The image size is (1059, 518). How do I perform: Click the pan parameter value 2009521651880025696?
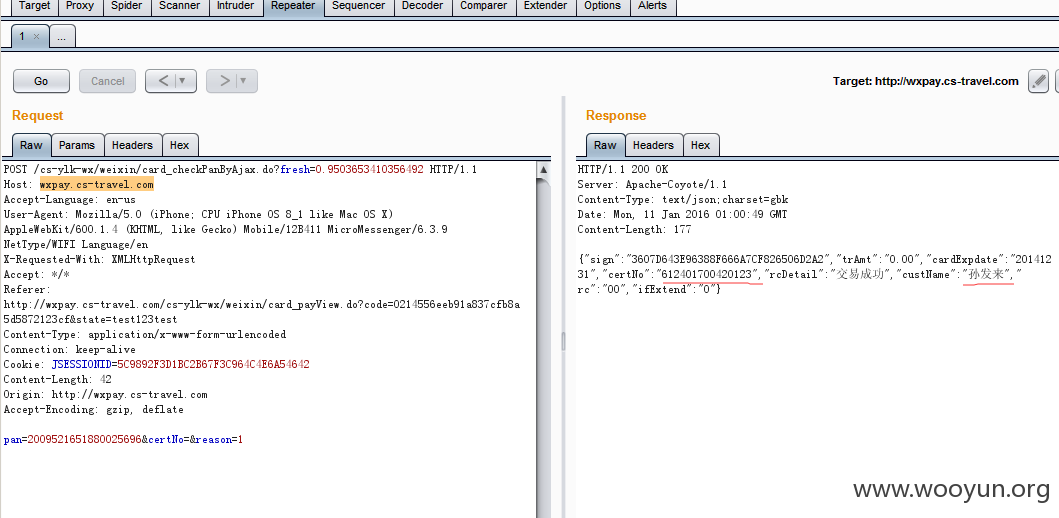tap(84, 440)
